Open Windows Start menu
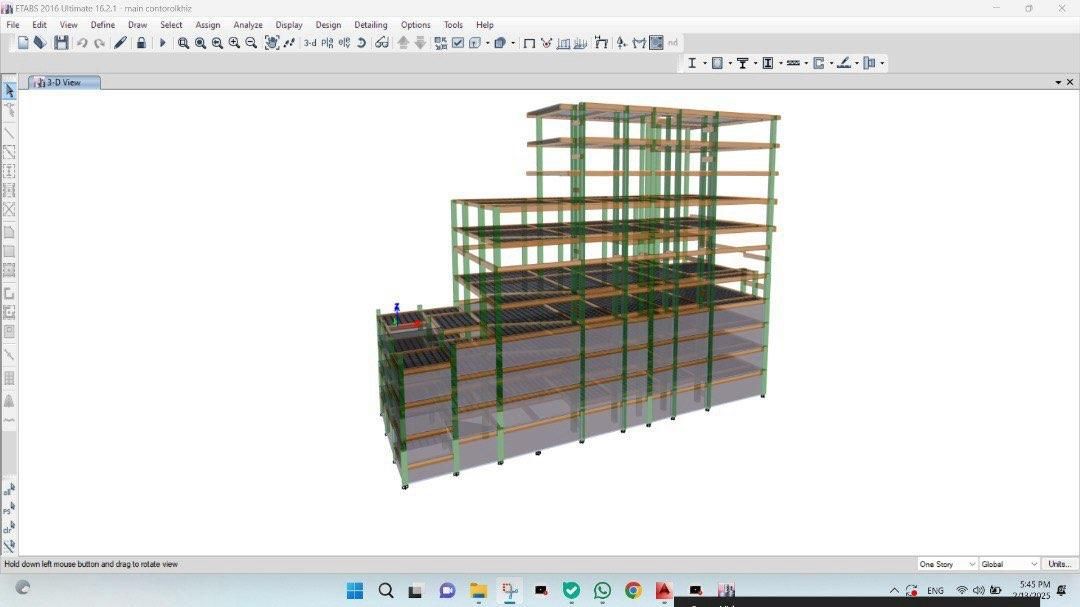 click(x=355, y=590)
